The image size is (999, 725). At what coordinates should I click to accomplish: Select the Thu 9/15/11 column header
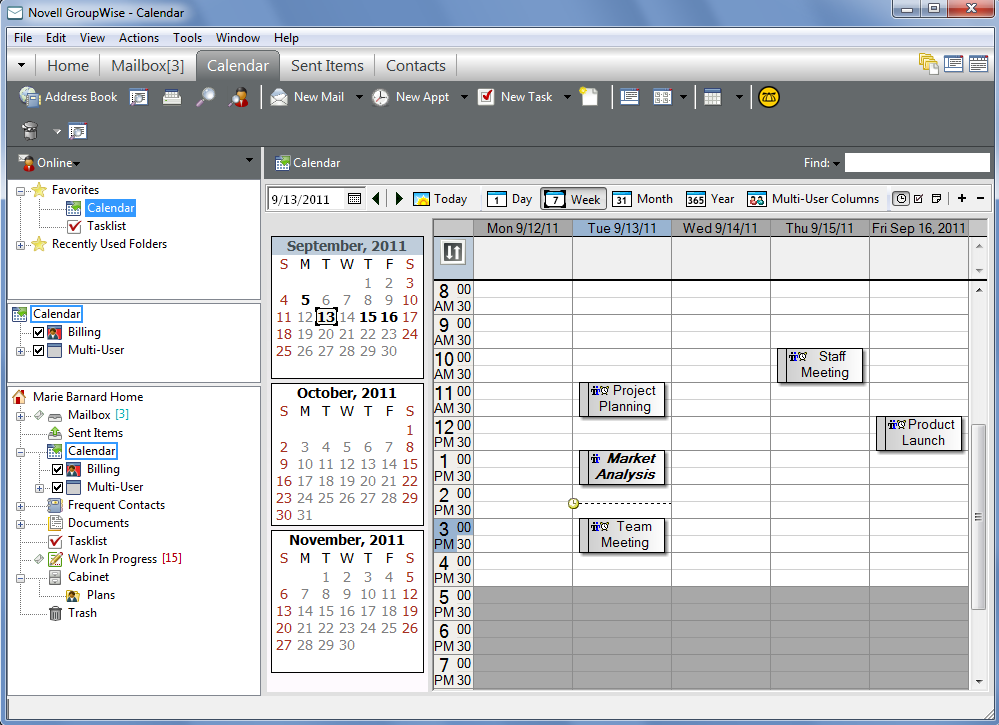tap(819, 228)
